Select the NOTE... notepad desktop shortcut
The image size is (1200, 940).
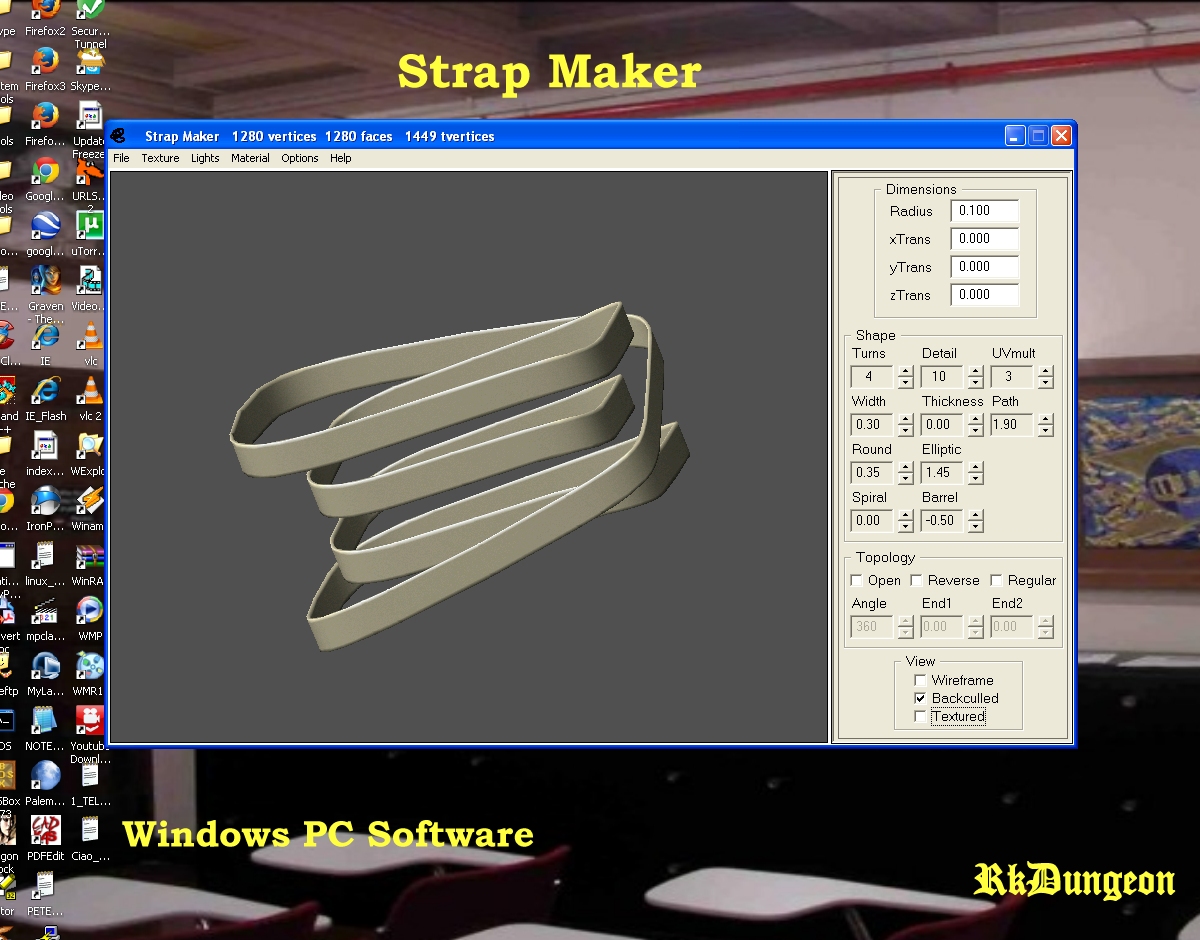pyautogui.click(x=45, y=729)
